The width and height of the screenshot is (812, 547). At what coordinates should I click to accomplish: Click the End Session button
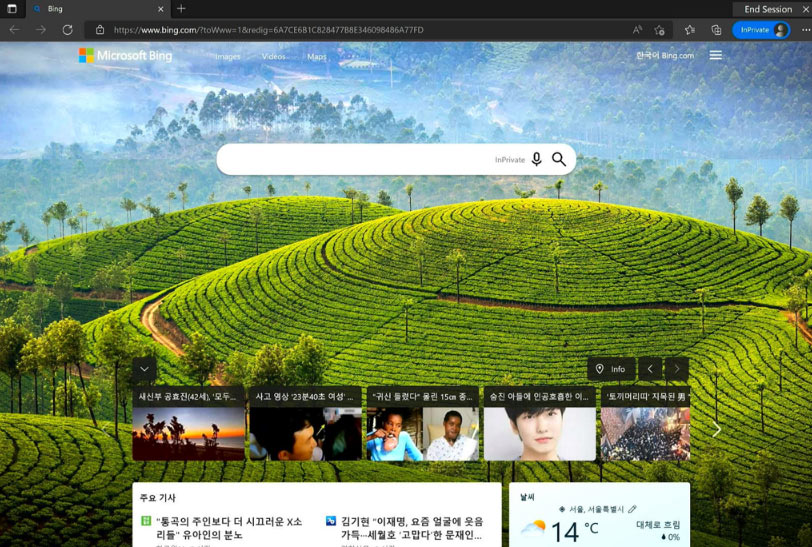tap(768, 9)
